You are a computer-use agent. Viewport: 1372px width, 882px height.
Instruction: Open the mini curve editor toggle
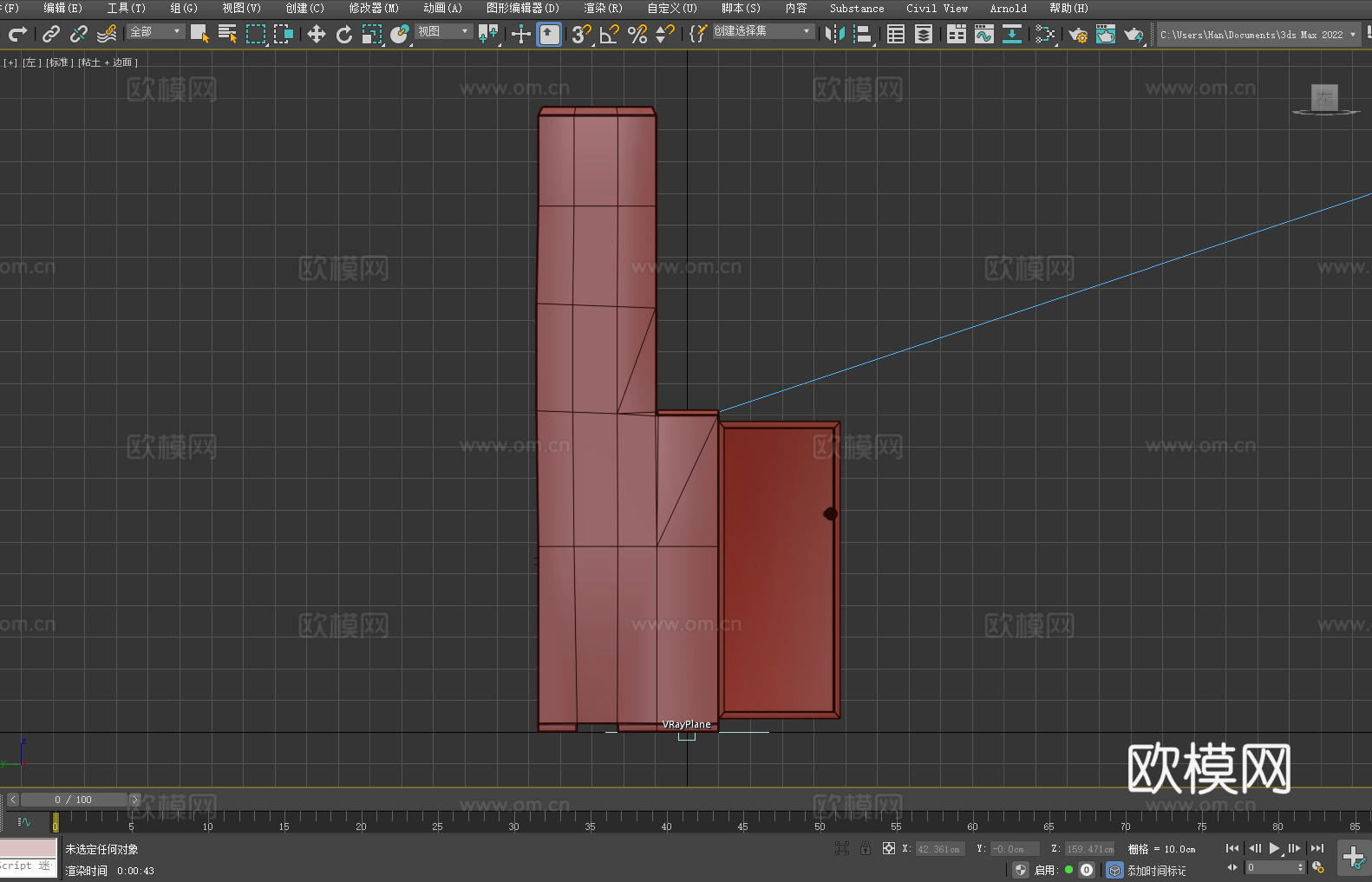click(x=23, y=821)
